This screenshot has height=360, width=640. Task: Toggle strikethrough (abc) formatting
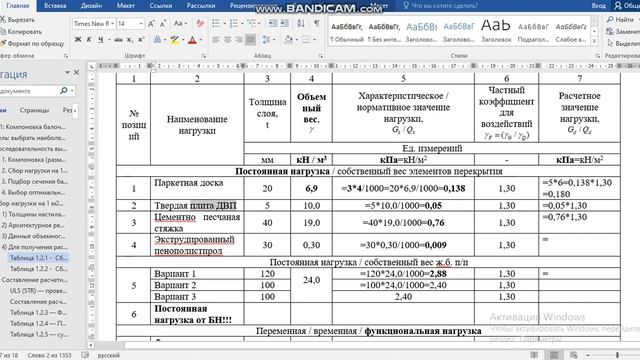(x=118, y=40)
